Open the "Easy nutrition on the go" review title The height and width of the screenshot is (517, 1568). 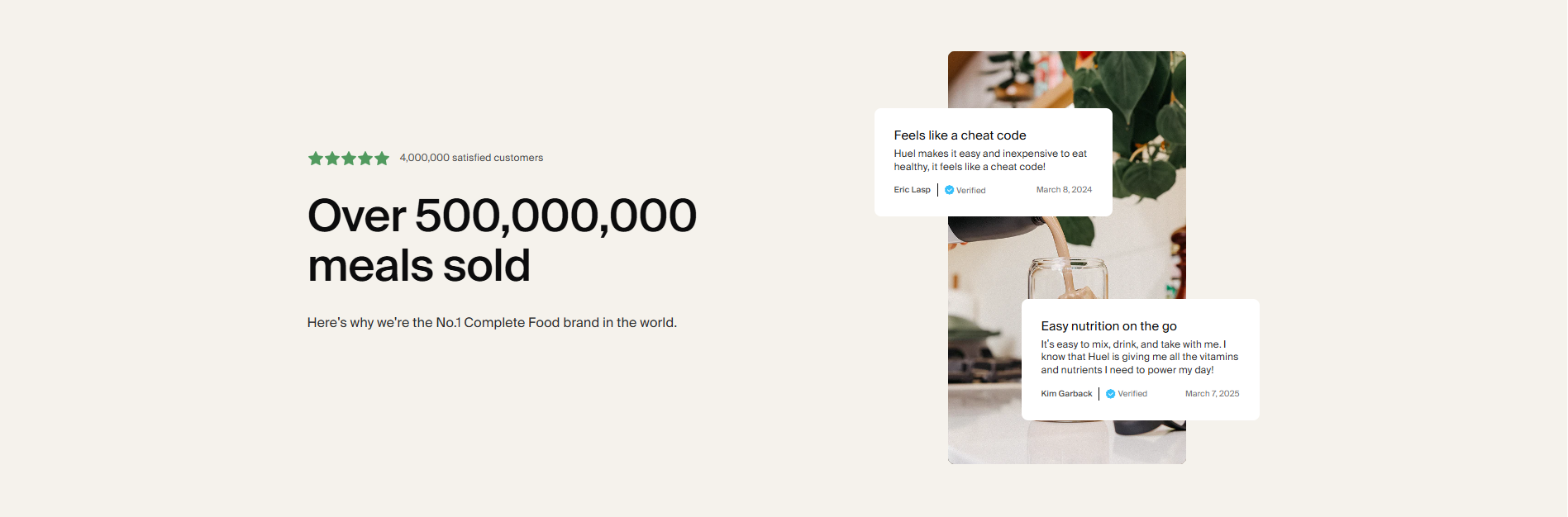tap(1108, 326)
